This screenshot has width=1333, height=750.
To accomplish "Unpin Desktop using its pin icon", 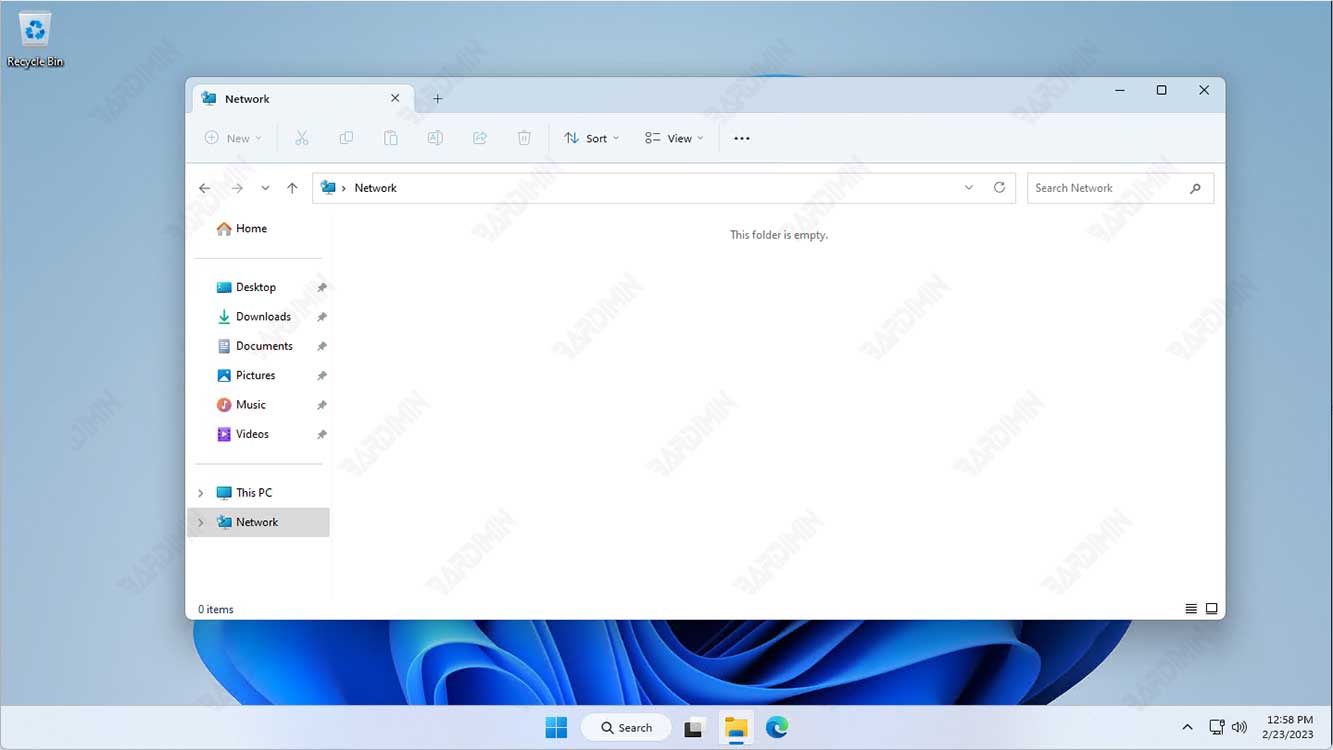I will coord(322,288).
